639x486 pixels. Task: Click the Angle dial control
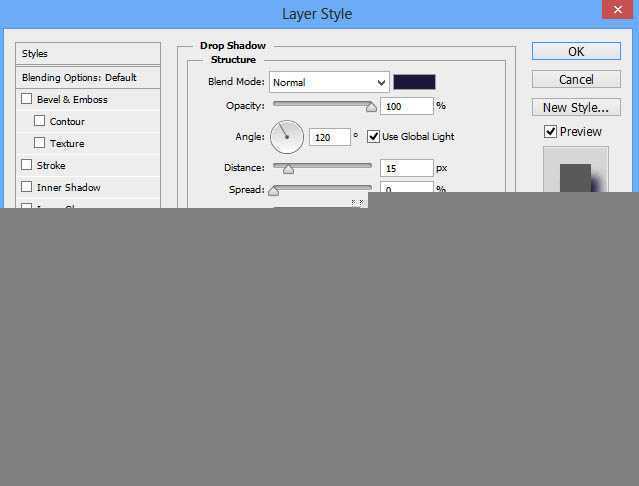click(287, 137)
